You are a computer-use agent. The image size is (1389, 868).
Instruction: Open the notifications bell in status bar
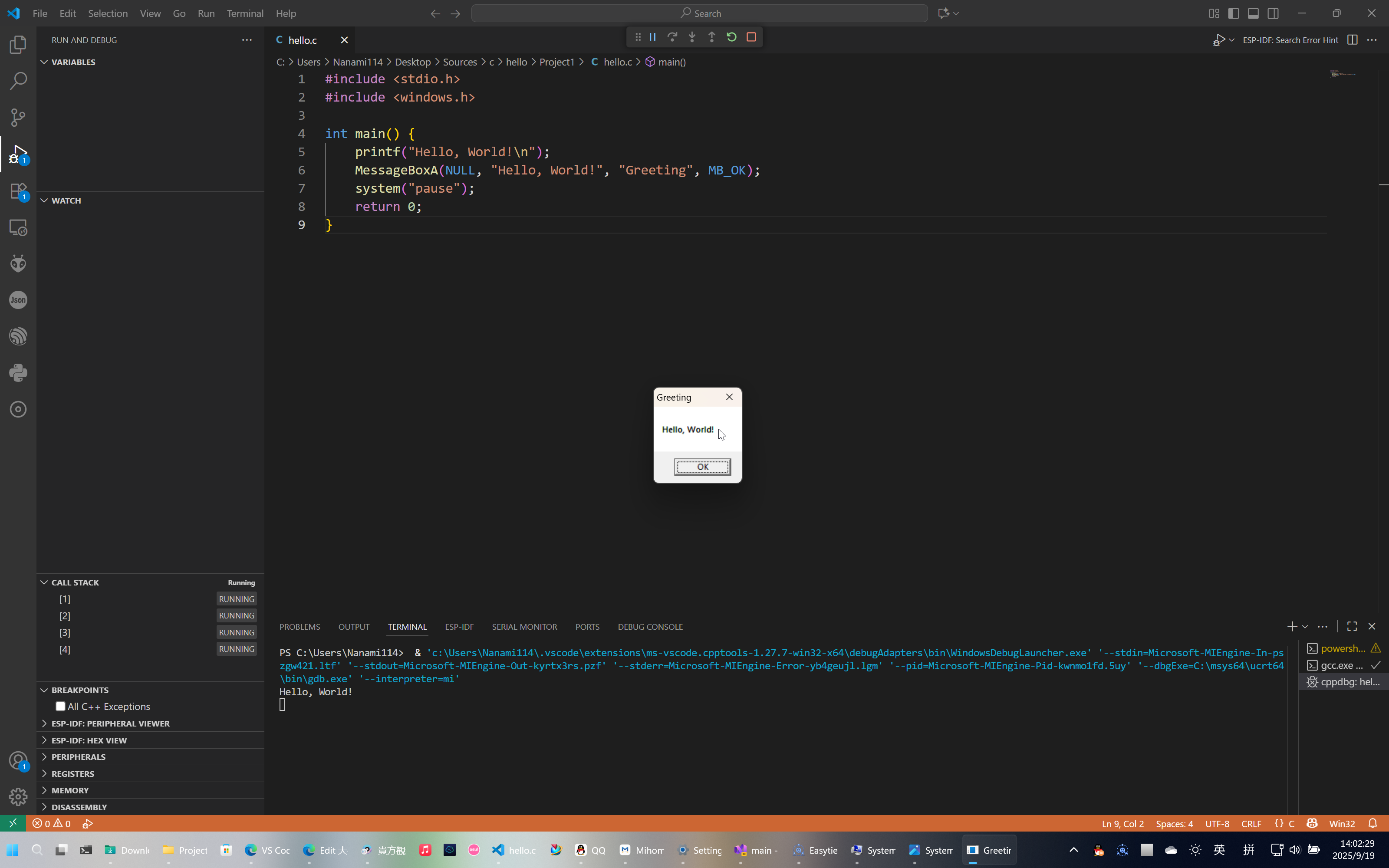tap(1373, 823)
